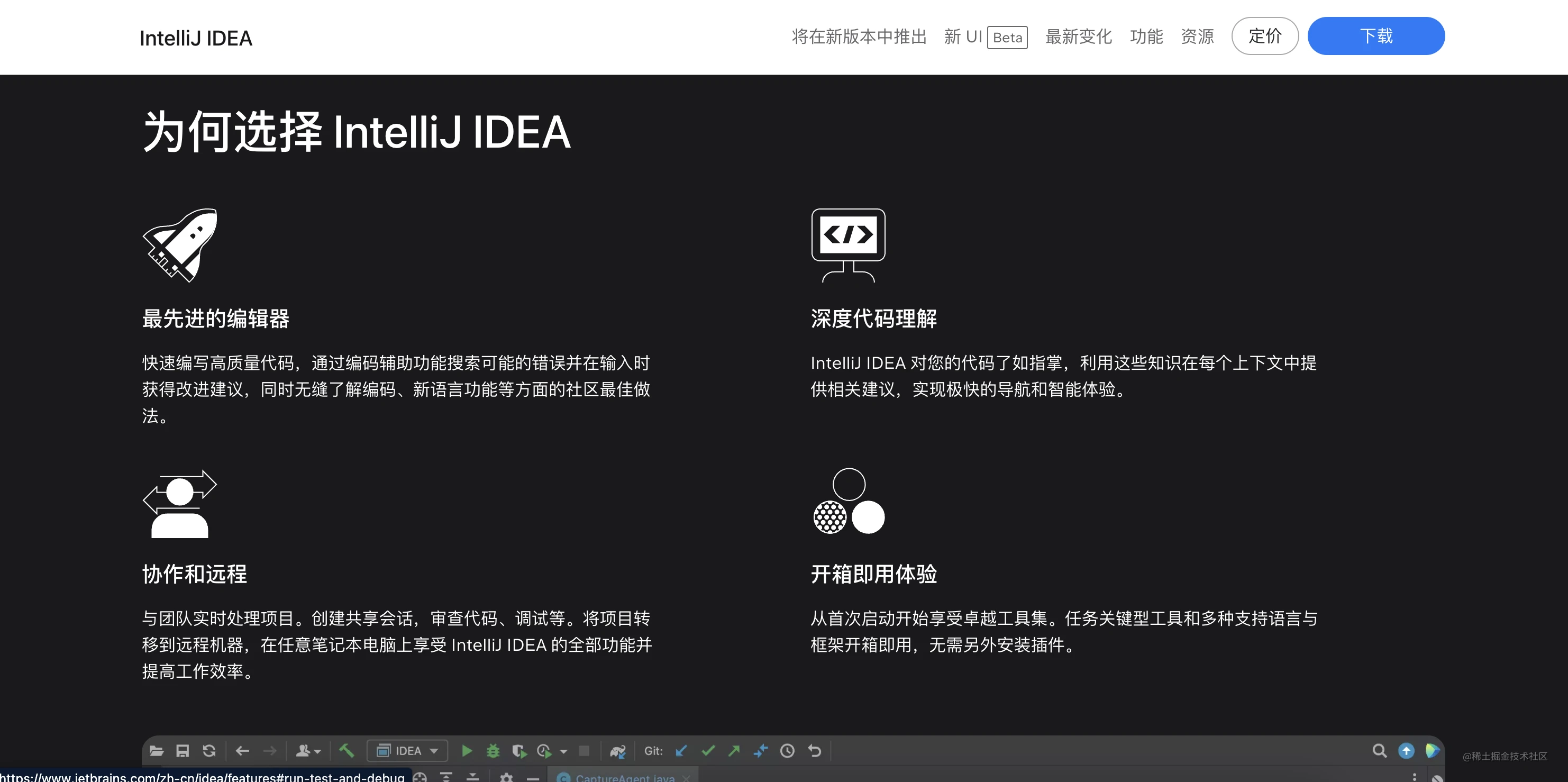Click the IntelliJ IDEA logo text
Viewport: 1568px width, 782px height.
196,38
